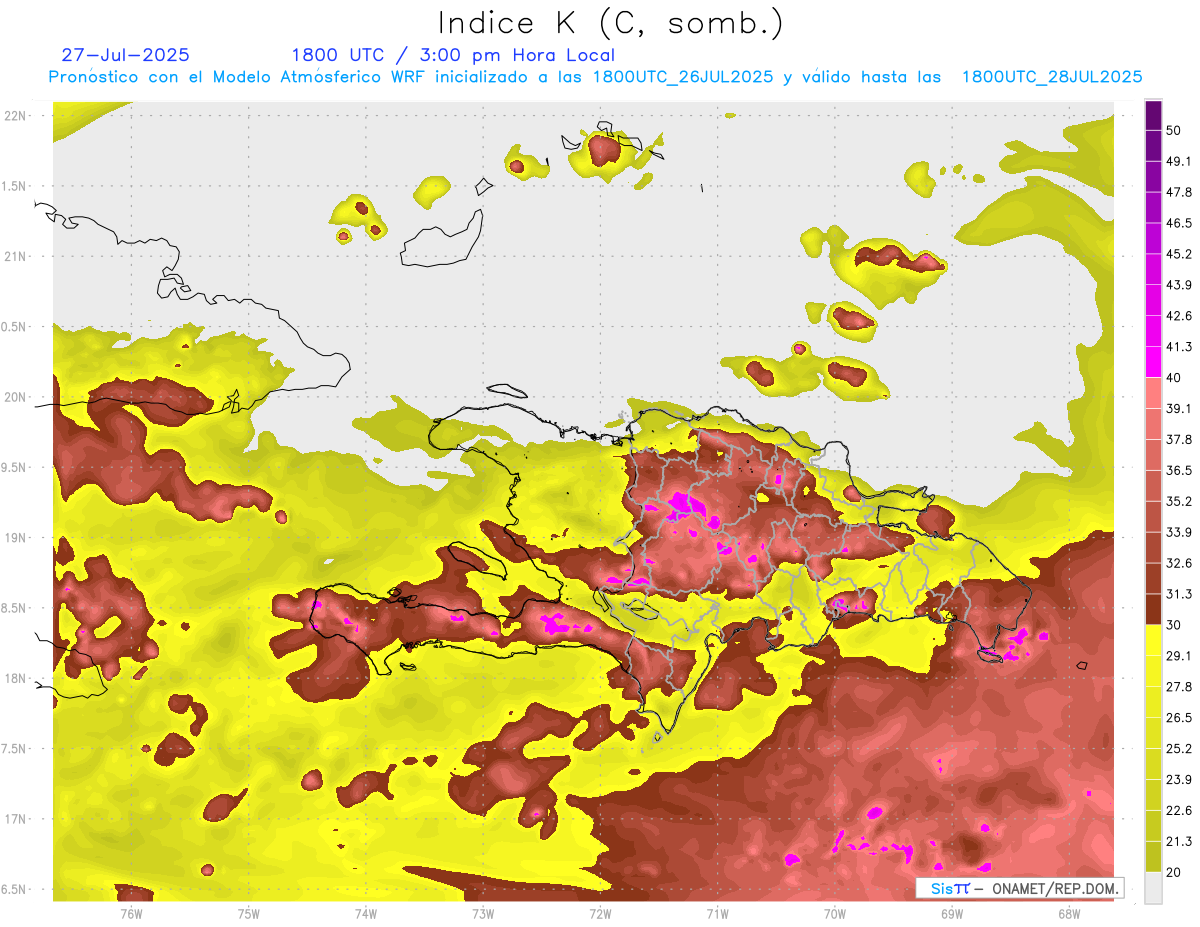Click the dark brown legend swatch between 30 and 31.3

coord(1154,610)
